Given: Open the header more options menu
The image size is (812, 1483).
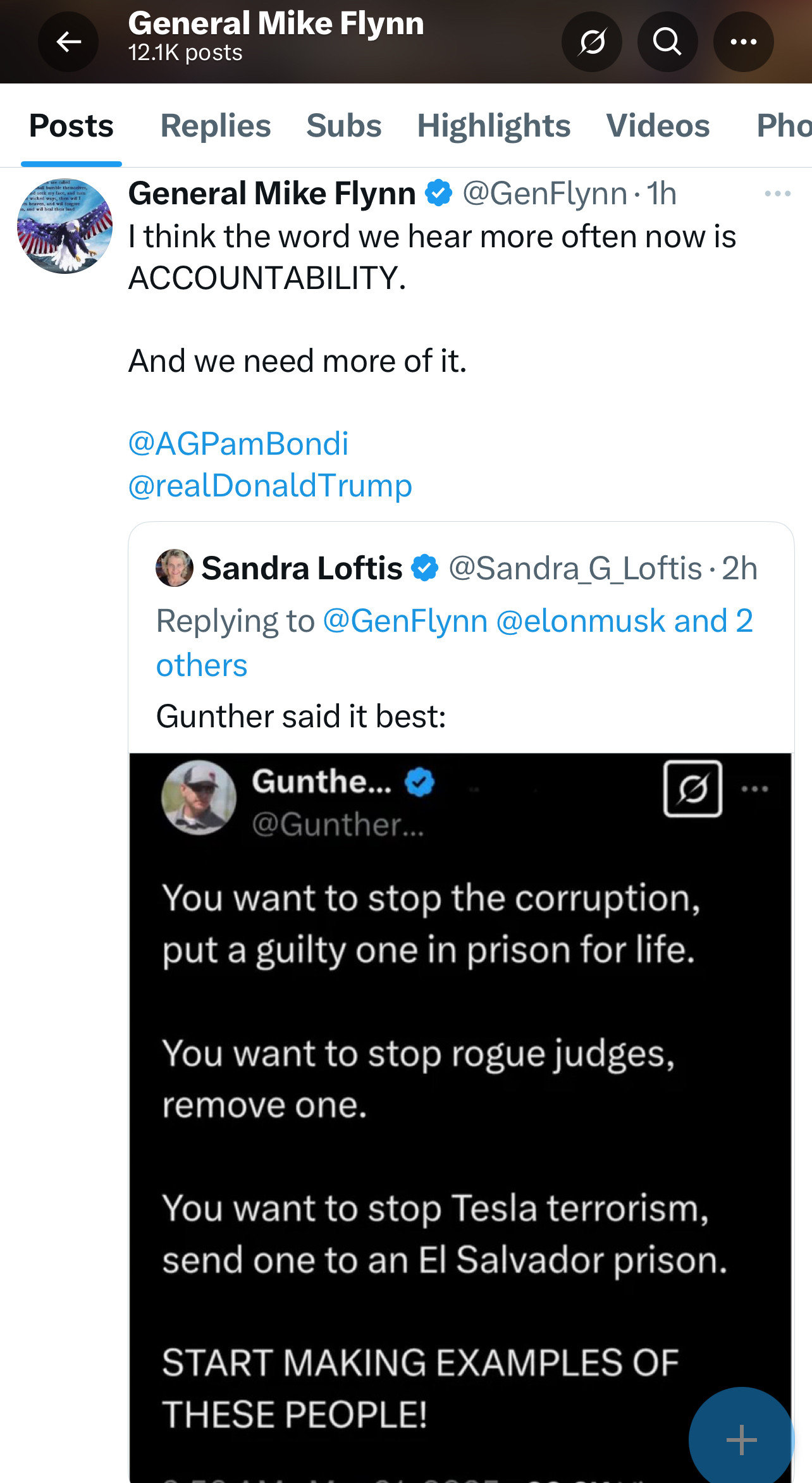Looking at the screenshot, I should coord(743,42).
